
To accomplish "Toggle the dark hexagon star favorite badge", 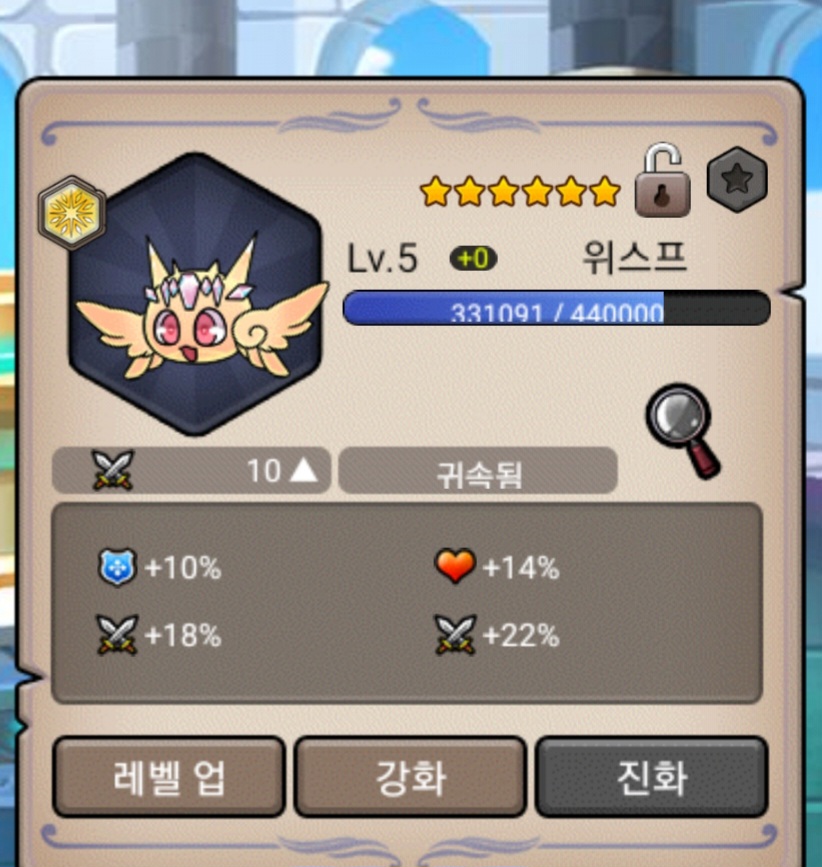I will click(737, 179).
